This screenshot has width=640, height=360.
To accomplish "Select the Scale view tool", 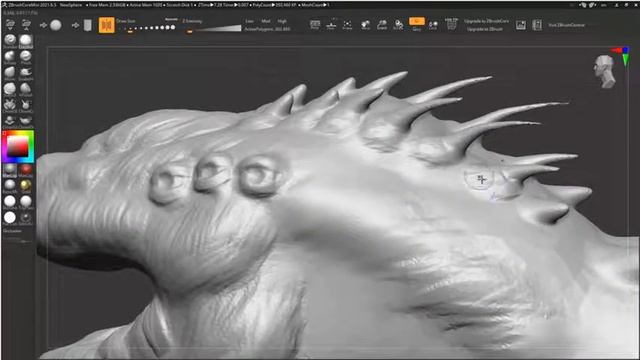I will 382,25.
